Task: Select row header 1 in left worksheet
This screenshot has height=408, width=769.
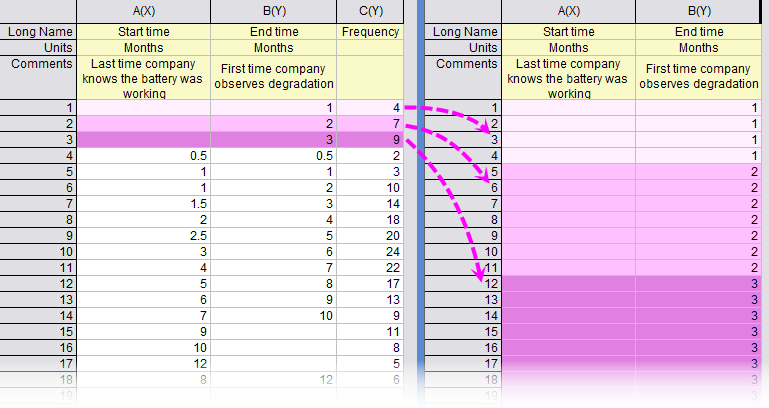Action: (x=38, y=108)
